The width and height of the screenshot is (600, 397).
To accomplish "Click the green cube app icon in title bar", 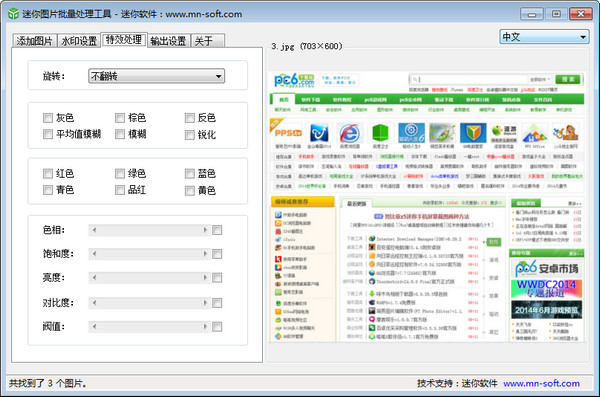I will pyautogui.click(x=13, y=14).
